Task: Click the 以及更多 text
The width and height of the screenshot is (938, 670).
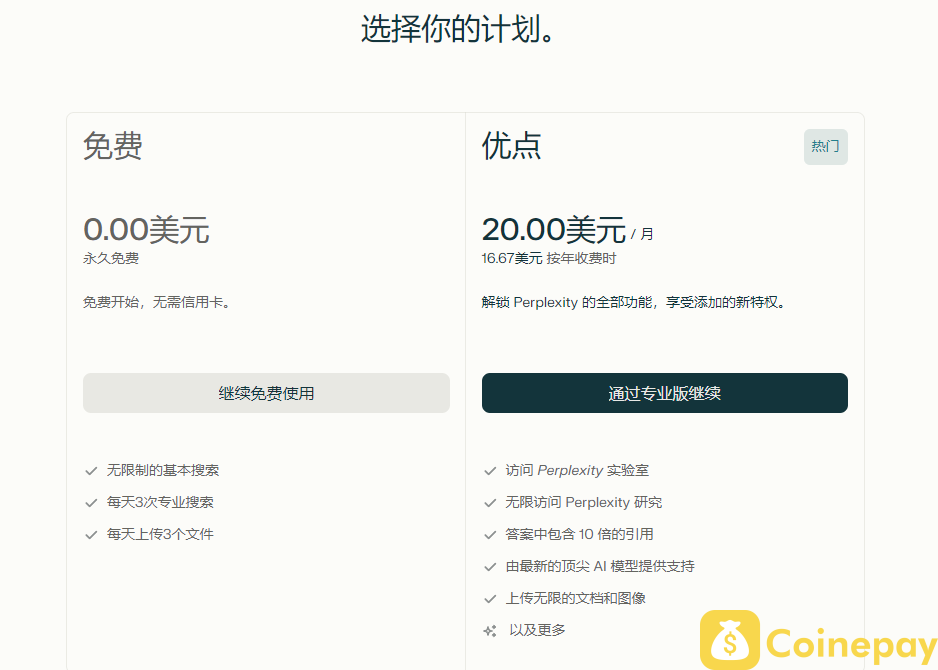Action: click(537, 630)
